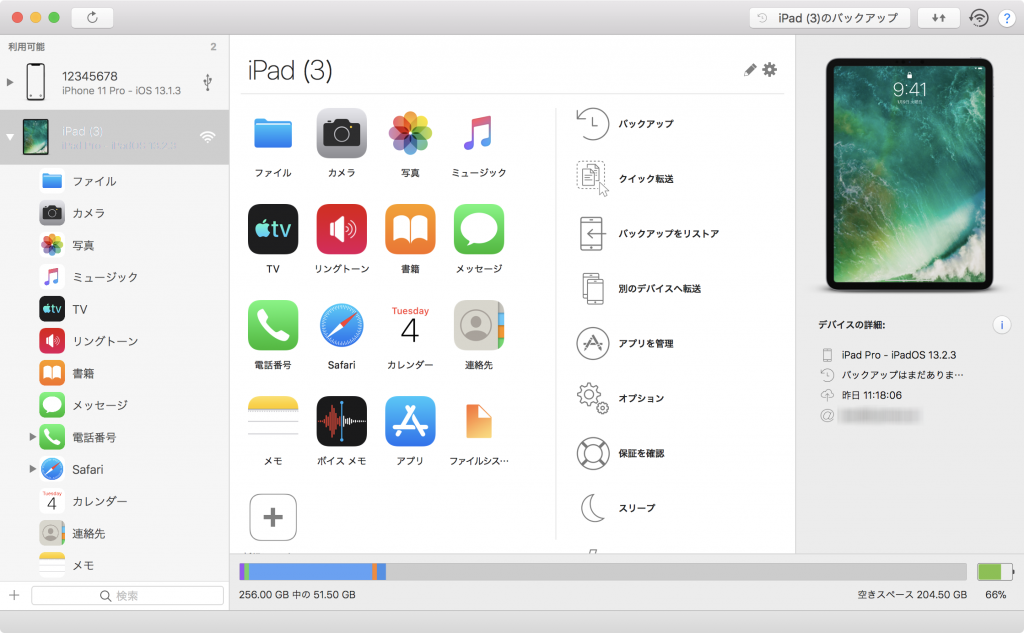Click the refresh button in the title bar
1024x633 pixels.
click(92, 18)
